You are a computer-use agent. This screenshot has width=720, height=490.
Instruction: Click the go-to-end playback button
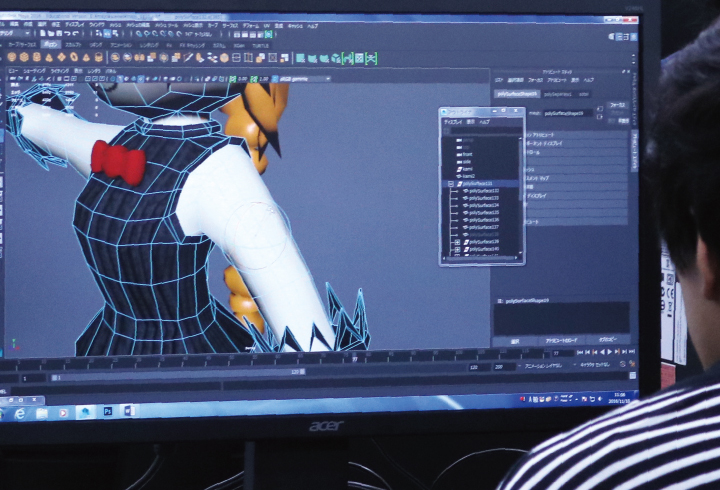[632, 351]
